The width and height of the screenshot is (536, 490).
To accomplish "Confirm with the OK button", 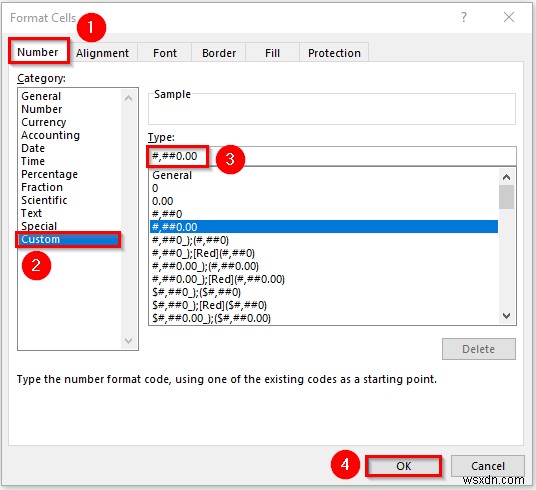I will (403, 466).
